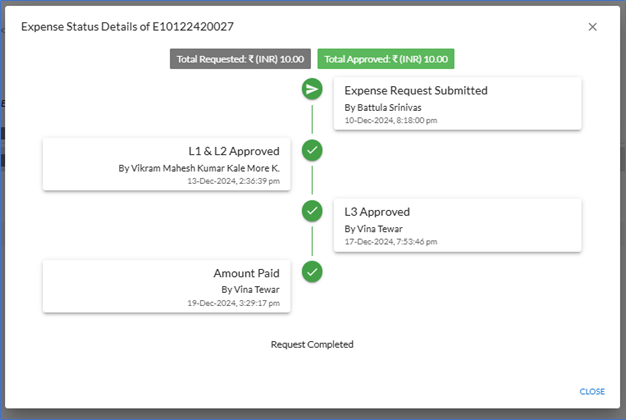This screenshot has width=626, height=420.
Task: Click the 19-Dec-2024 payment timestamp
Action: click(234, 303)
